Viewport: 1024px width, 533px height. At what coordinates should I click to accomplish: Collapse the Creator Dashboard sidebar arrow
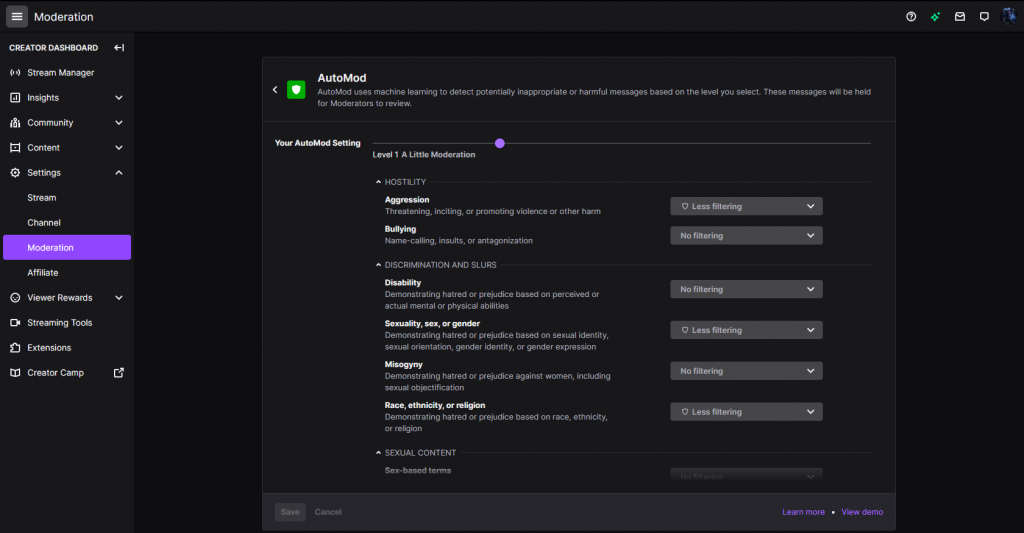119,48
